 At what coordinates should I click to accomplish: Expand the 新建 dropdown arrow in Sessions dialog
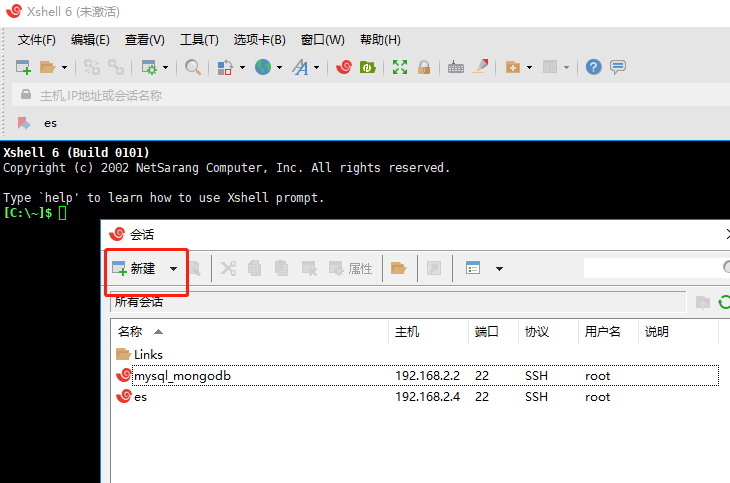(x=173, y=269)
